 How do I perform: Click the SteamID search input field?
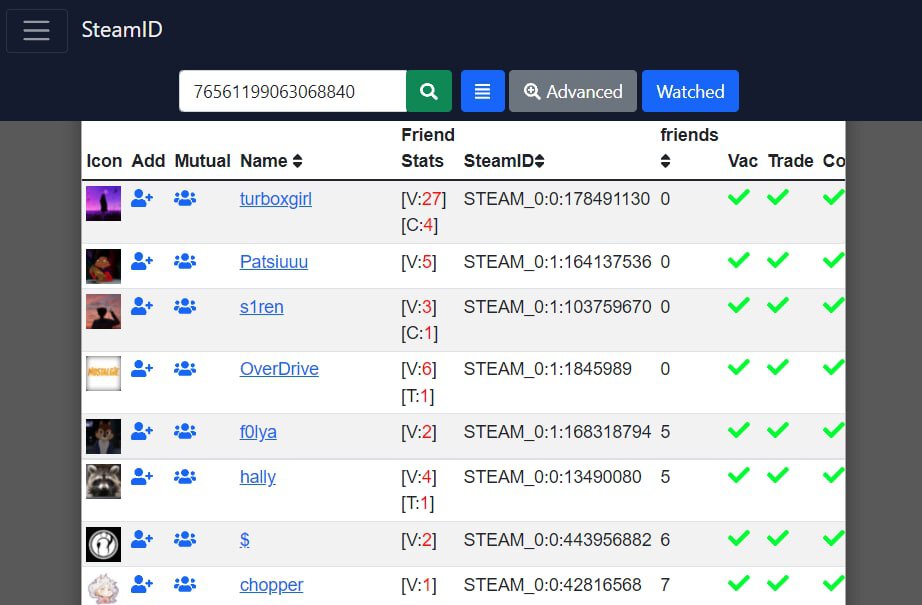292,91
